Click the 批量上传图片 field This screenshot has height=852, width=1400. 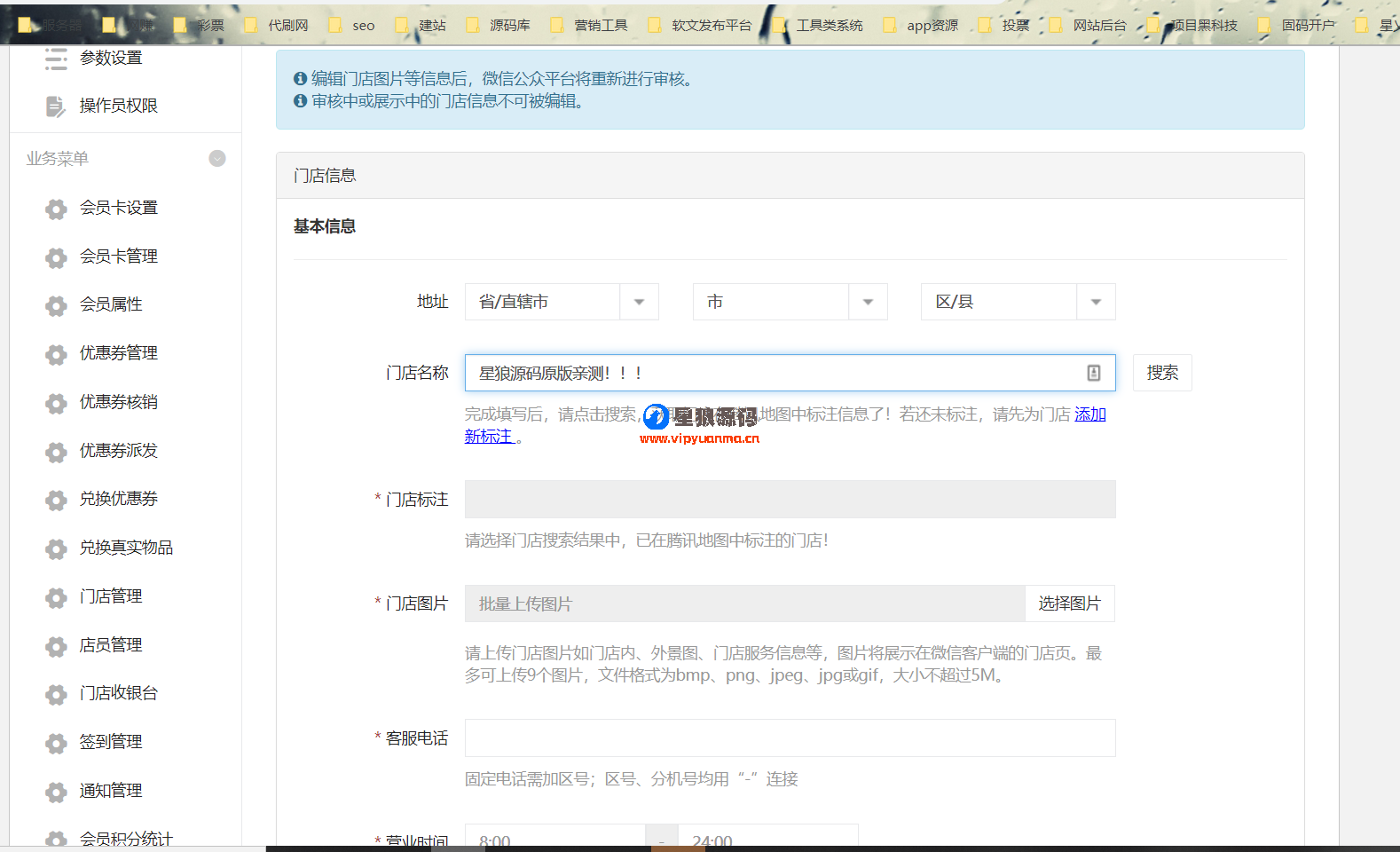pyautogui.click(x=744, y=603)
